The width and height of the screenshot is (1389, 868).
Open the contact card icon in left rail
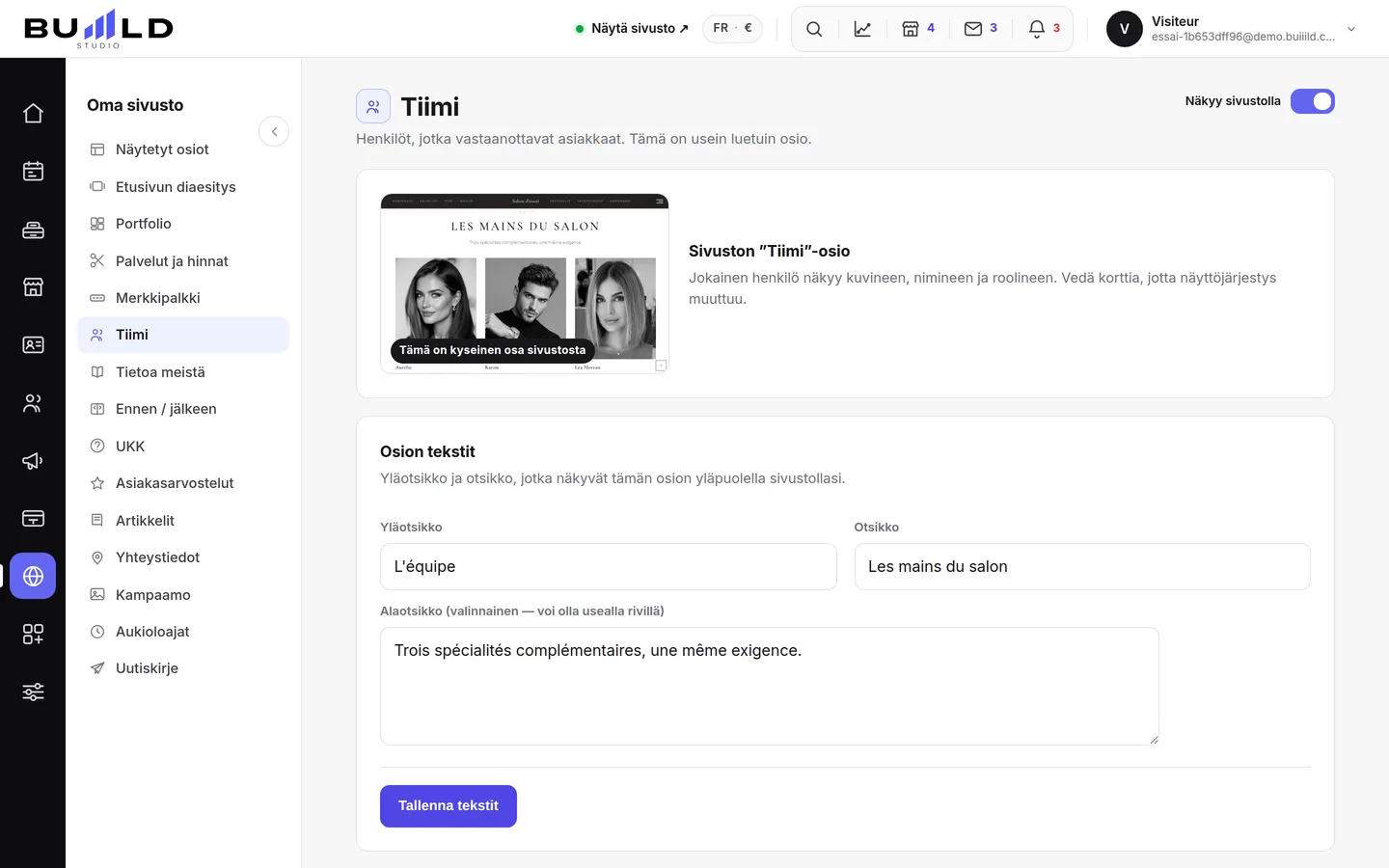pyautogui.click(x=33, y=344)
